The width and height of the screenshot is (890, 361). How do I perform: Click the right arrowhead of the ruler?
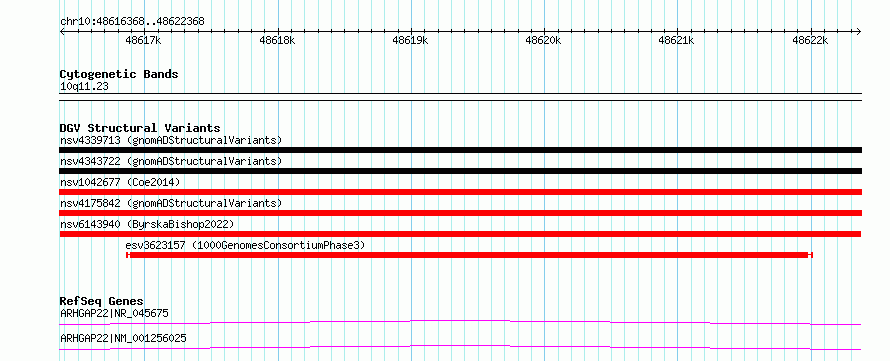(859, 31)
